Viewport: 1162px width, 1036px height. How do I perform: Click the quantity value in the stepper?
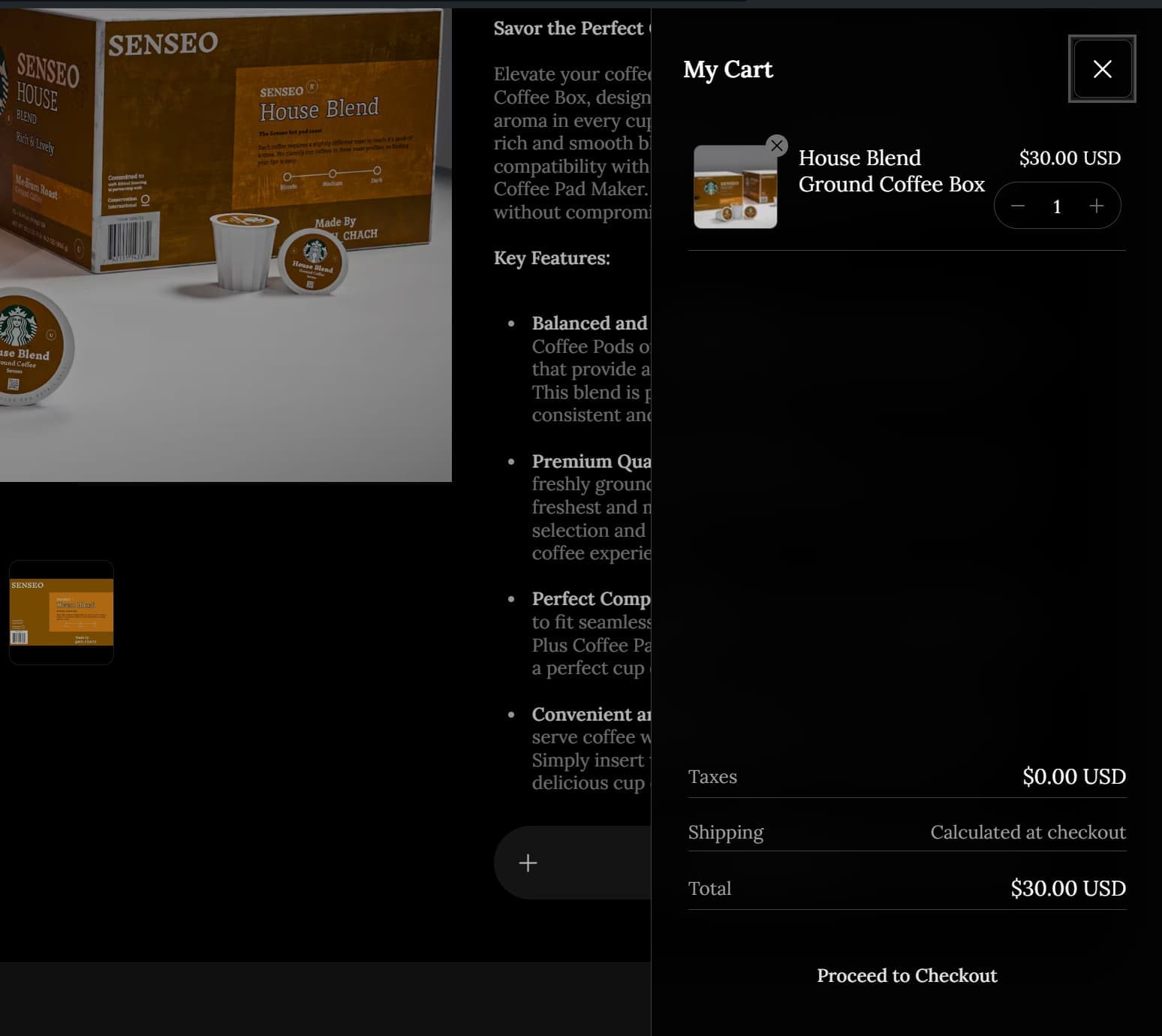coord(1057,206)
